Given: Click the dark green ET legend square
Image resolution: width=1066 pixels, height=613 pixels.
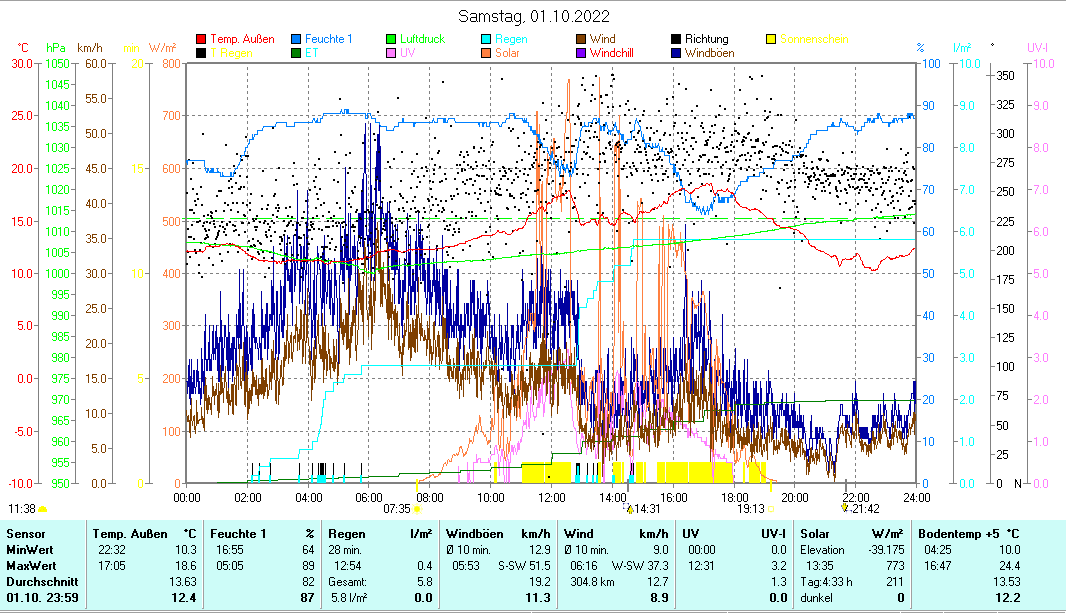Looking at the screenshot, I should point(297,52).
